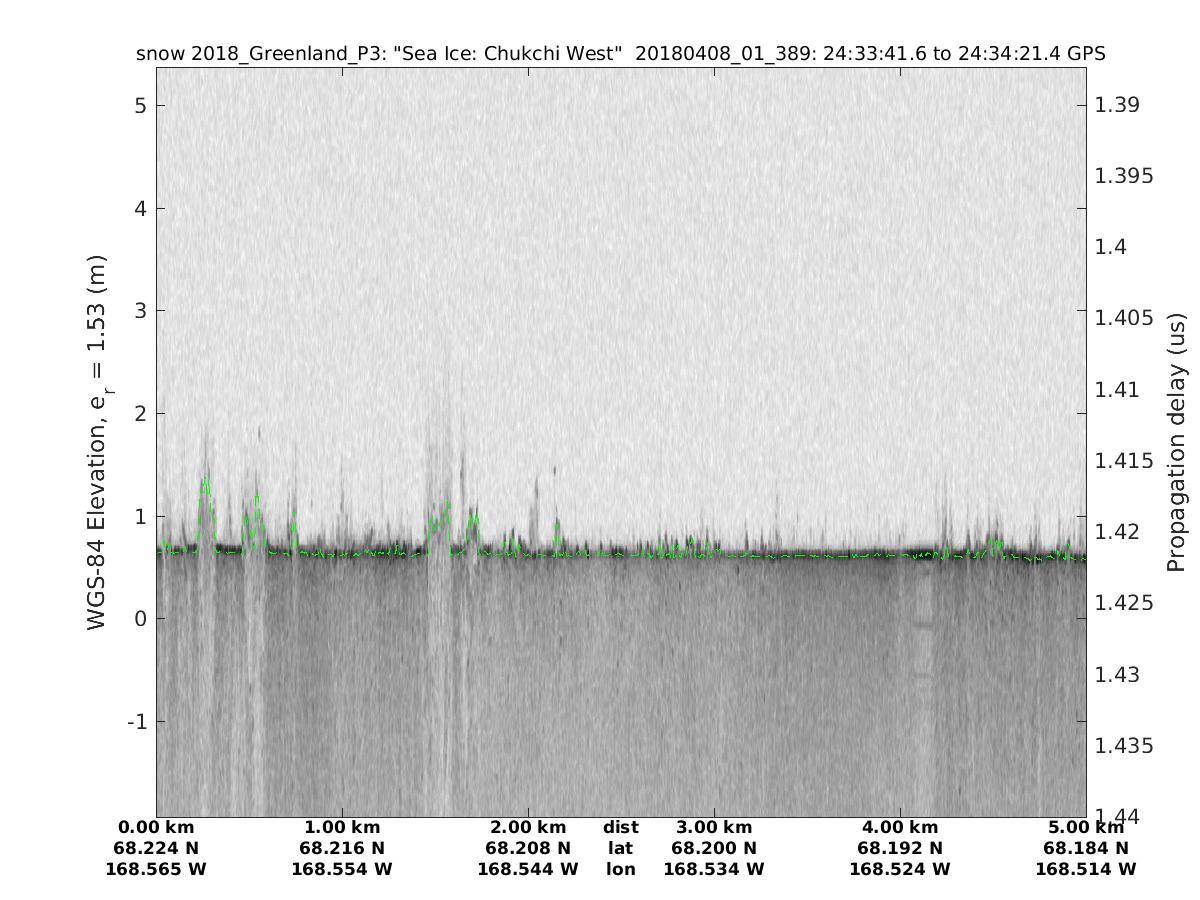Click the elevation tick label 3
Viewport: 1200px width, 900px height.
point(141,311)
